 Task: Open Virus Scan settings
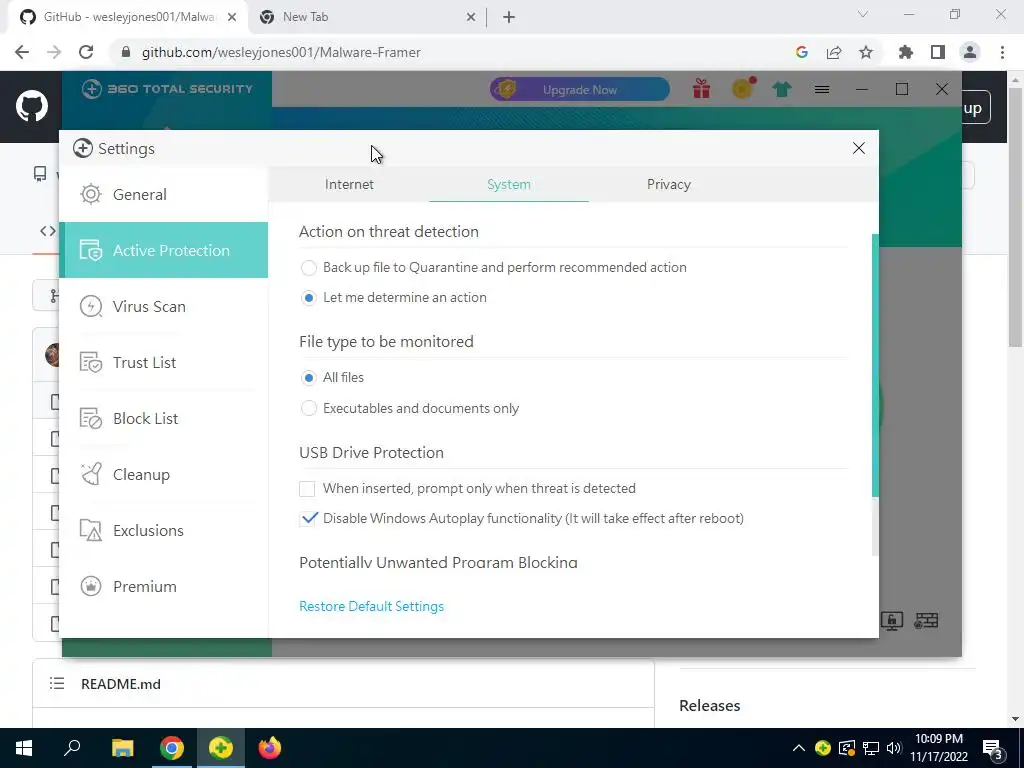tap(163, 306)
